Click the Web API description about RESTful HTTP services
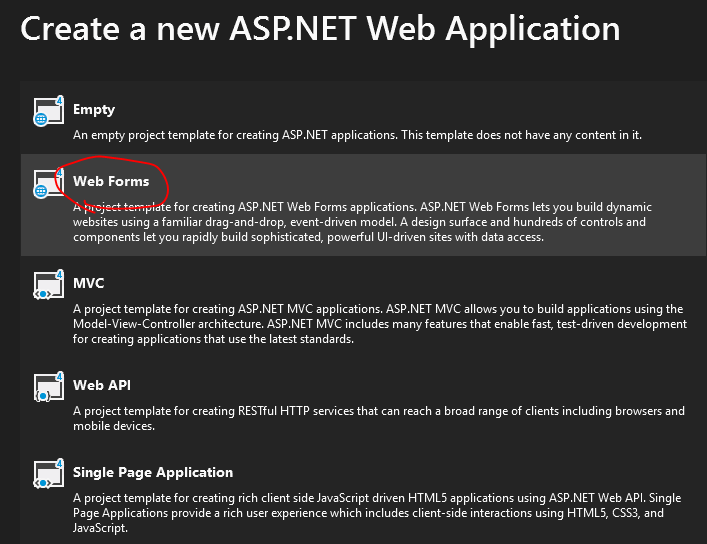 [379, 418]
